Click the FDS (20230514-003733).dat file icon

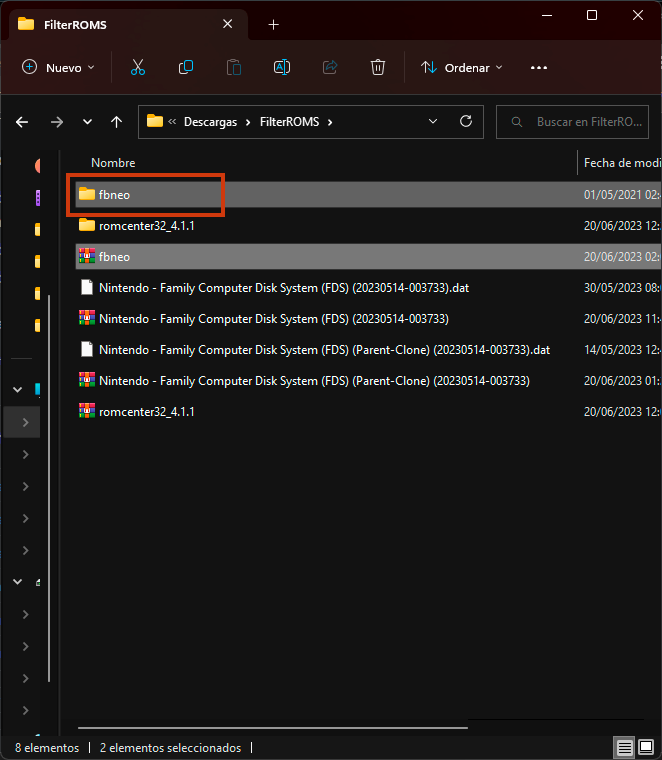(x=87, y=287)
